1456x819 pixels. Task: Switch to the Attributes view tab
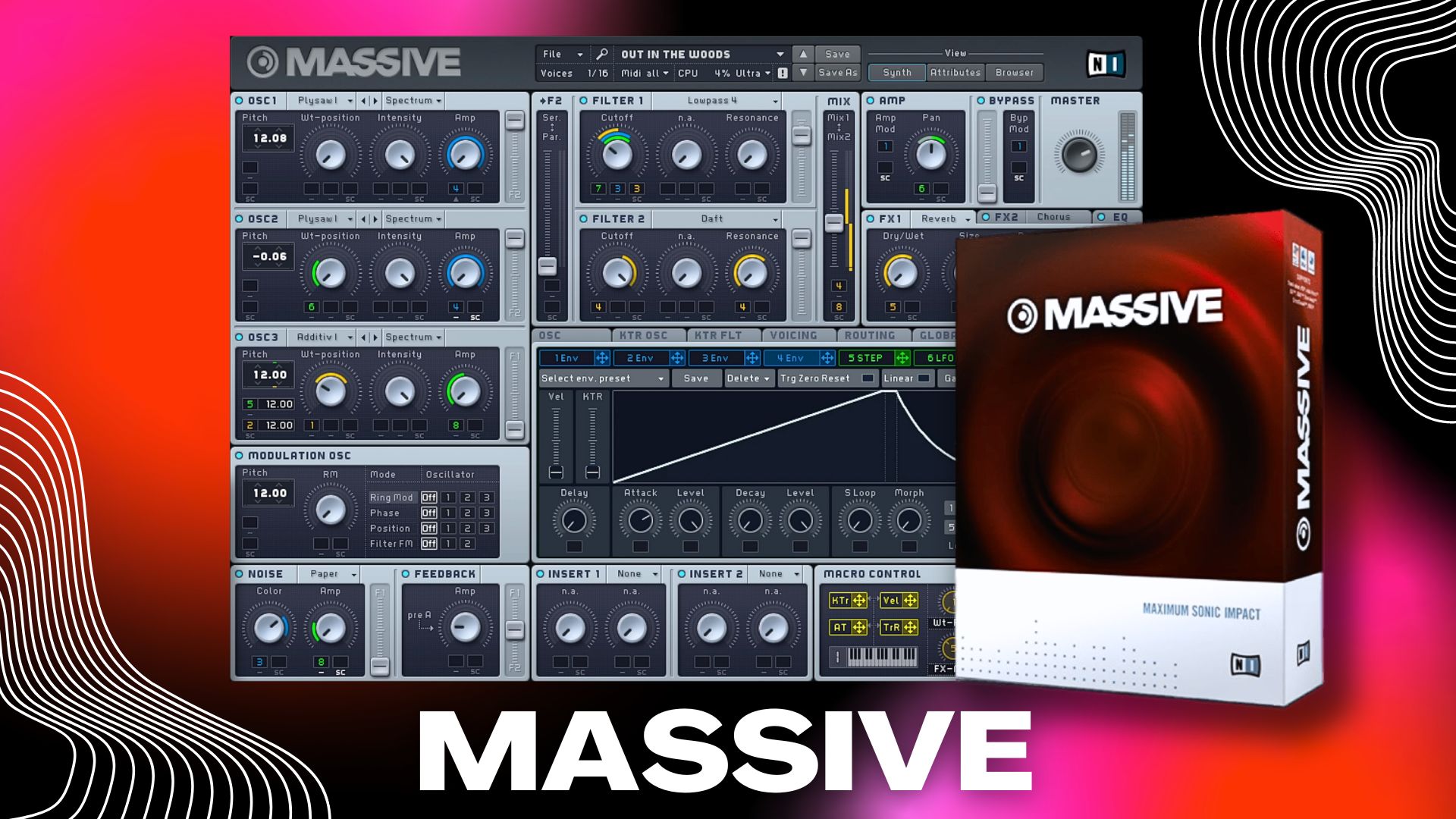(x=955, y=73)
